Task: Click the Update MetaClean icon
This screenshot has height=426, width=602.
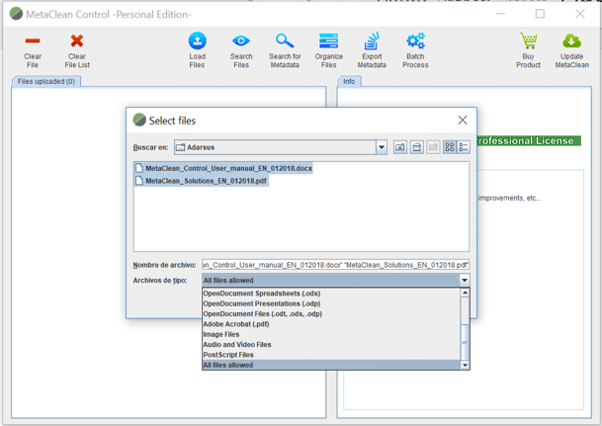Action: click(571, 41)
